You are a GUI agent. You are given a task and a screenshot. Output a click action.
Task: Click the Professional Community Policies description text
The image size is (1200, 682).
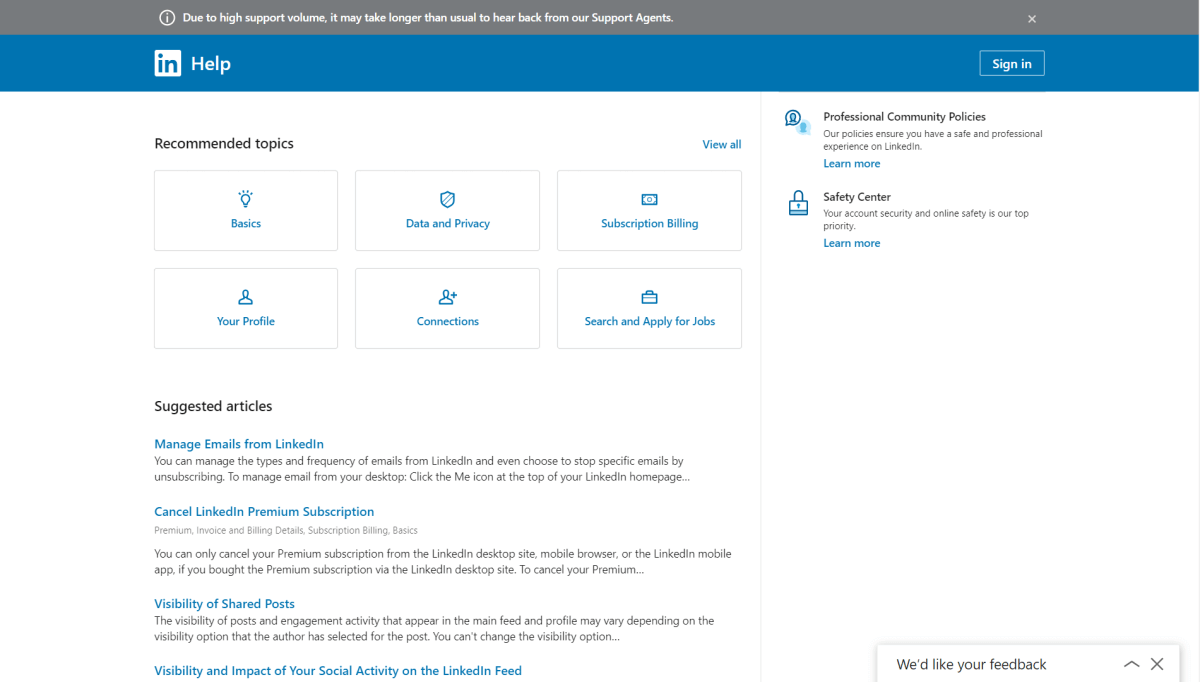click(x=933, y=140)
